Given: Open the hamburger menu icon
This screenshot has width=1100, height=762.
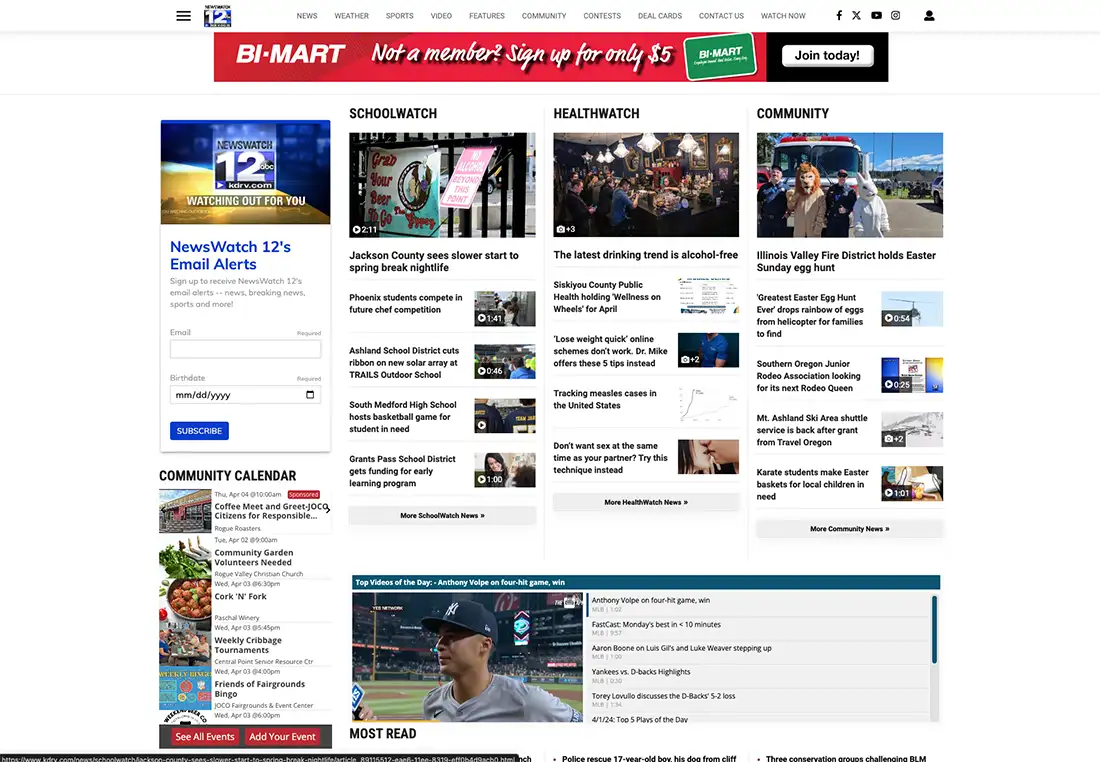Looking at the screenshot, I should [x=183, y=15].
